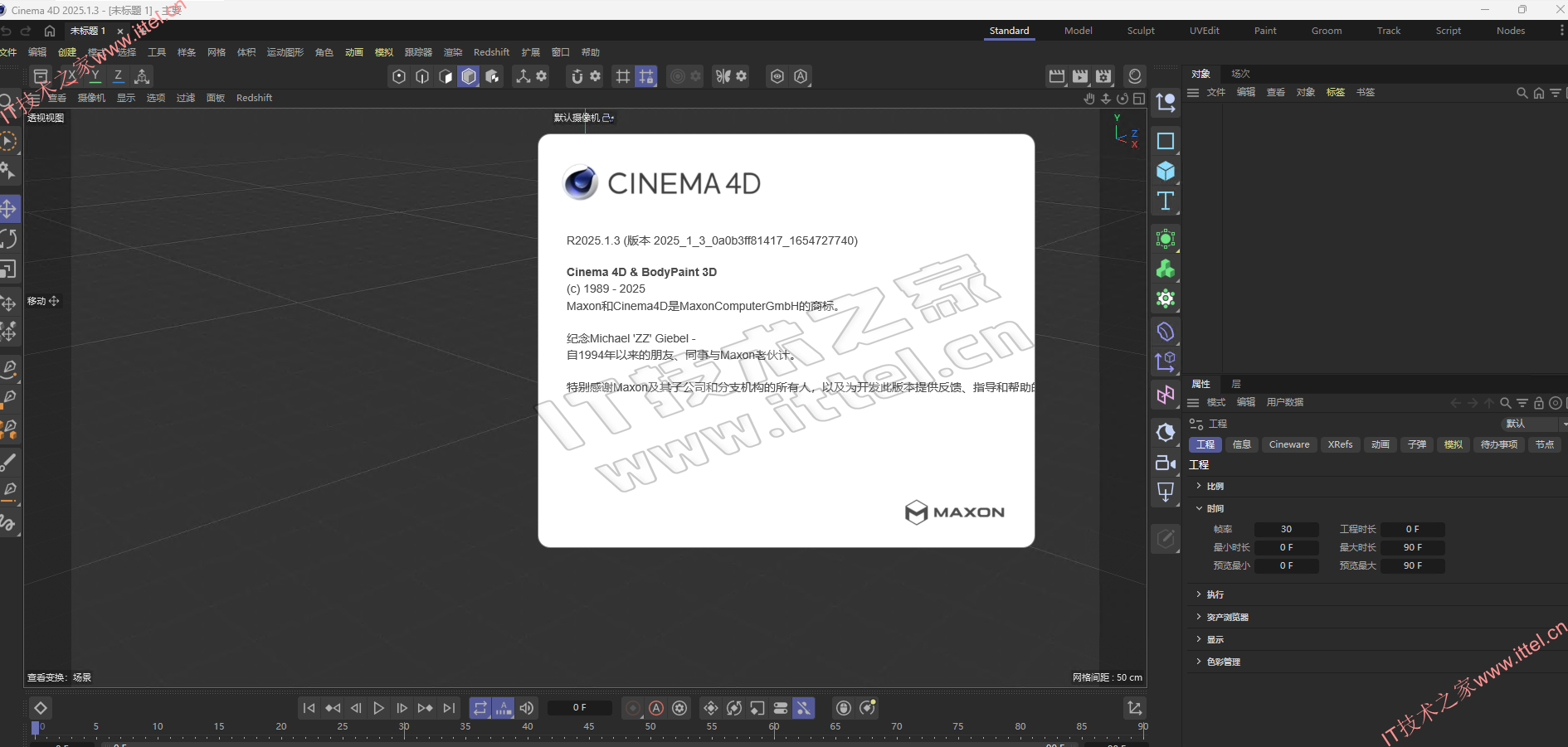Add a Cube primitive object
The height and width of the screenshot is (747, 1568).
pos(1166,171)
